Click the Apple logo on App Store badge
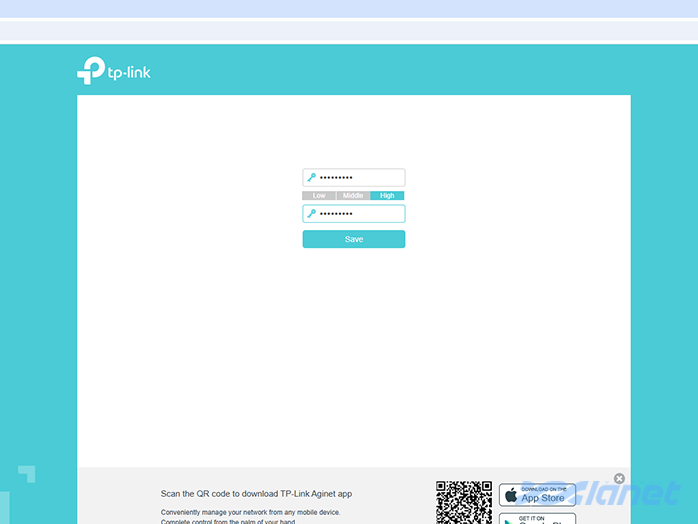This screenshot has width=698, height=524. click(x=511, y=495)
